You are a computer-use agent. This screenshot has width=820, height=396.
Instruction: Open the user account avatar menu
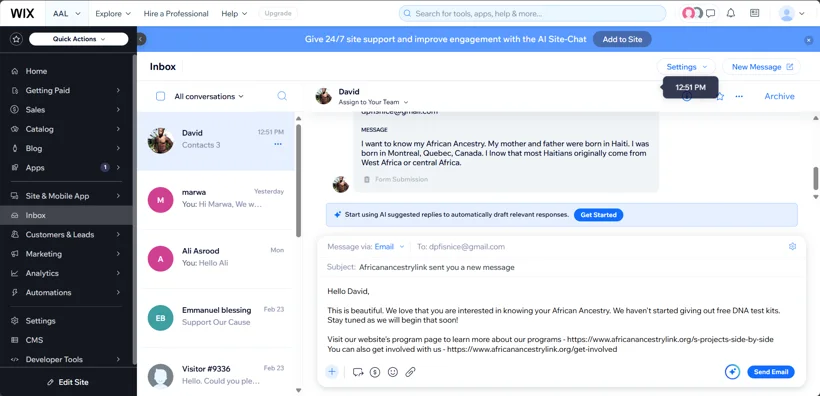pos(792,14)
